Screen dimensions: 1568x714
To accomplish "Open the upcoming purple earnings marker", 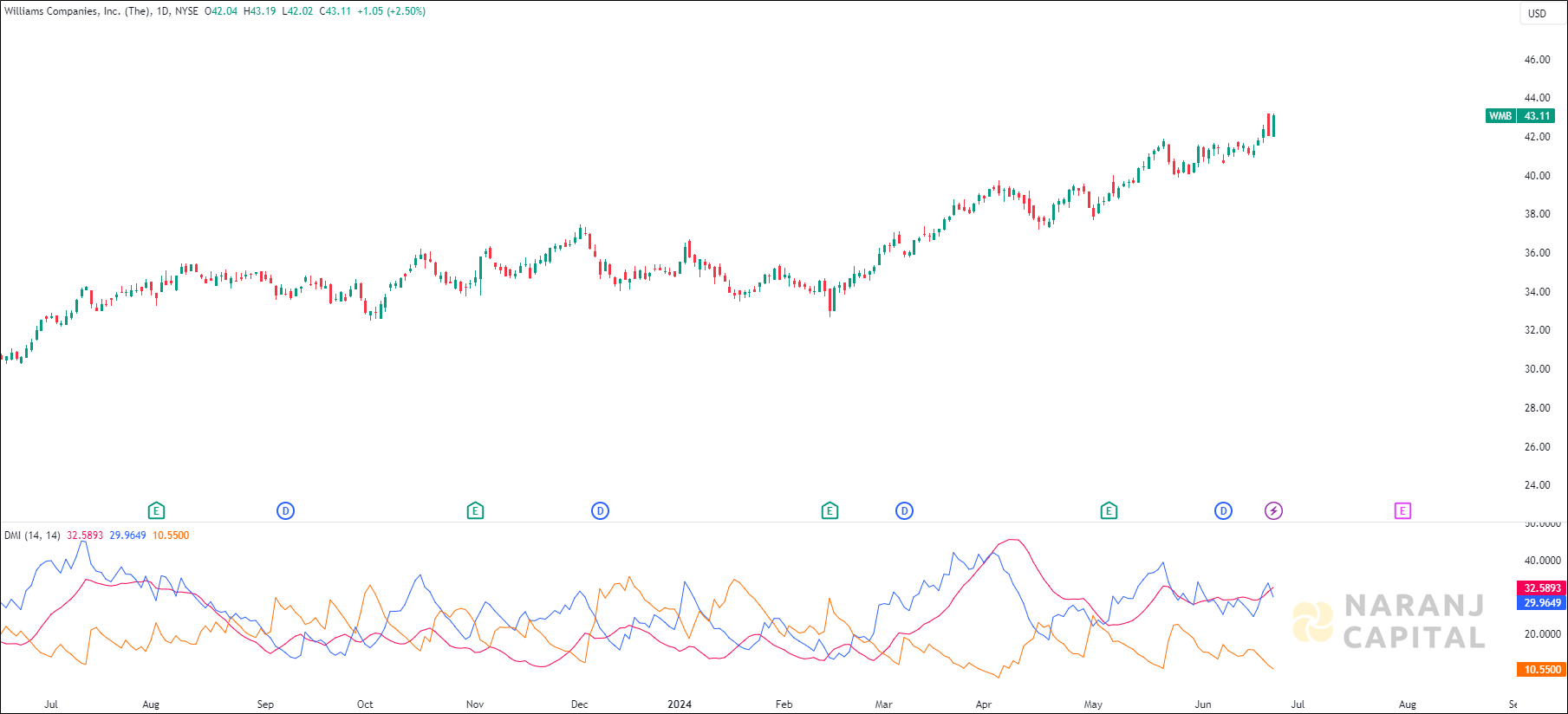I will (x=1402, y=511).
